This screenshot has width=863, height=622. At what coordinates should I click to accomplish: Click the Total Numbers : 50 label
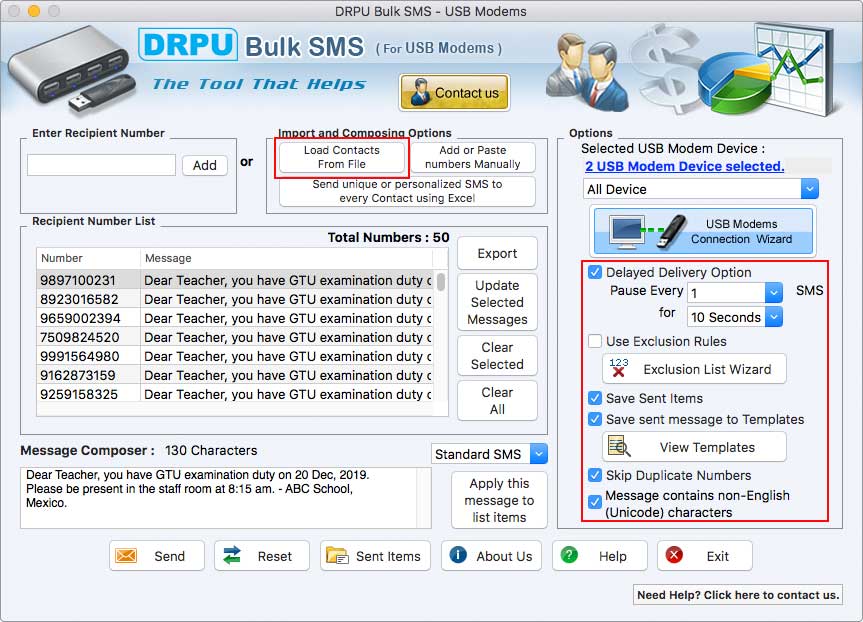pos(389,237)
